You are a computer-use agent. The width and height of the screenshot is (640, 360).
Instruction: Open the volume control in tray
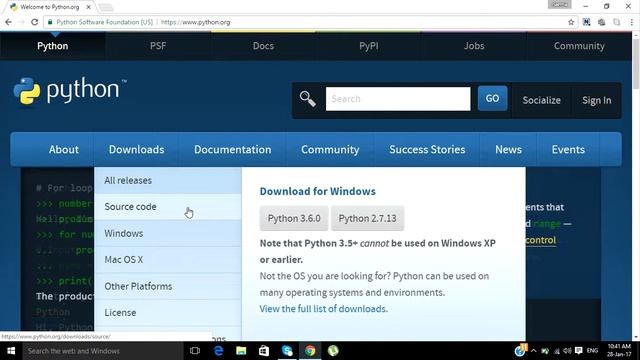(x=567, y=351)
